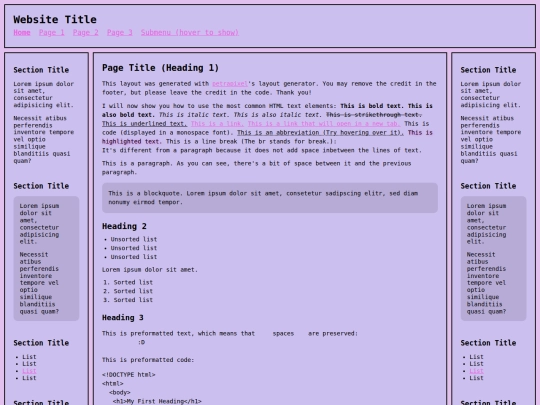Image resolution: width=540 pixels, height=405 pixels.
Task: Click the "<!DOCTYPE html>" code line
Action: pos(129,375)
